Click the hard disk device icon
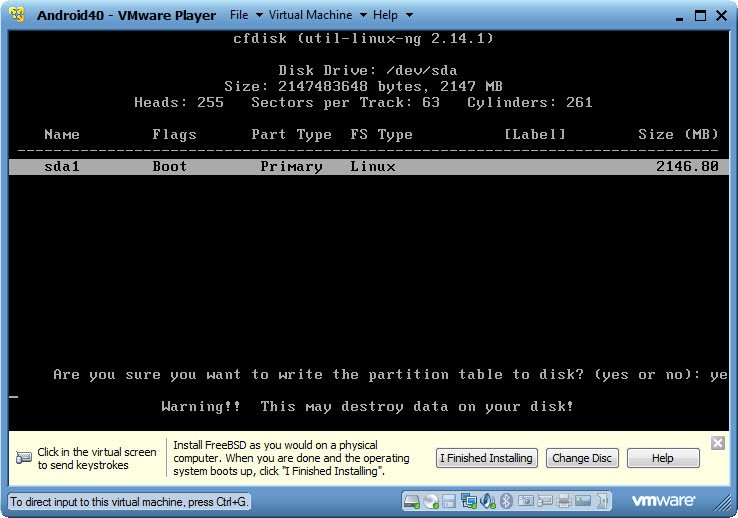The image size is (738, 518). click(x=412, y=502)
